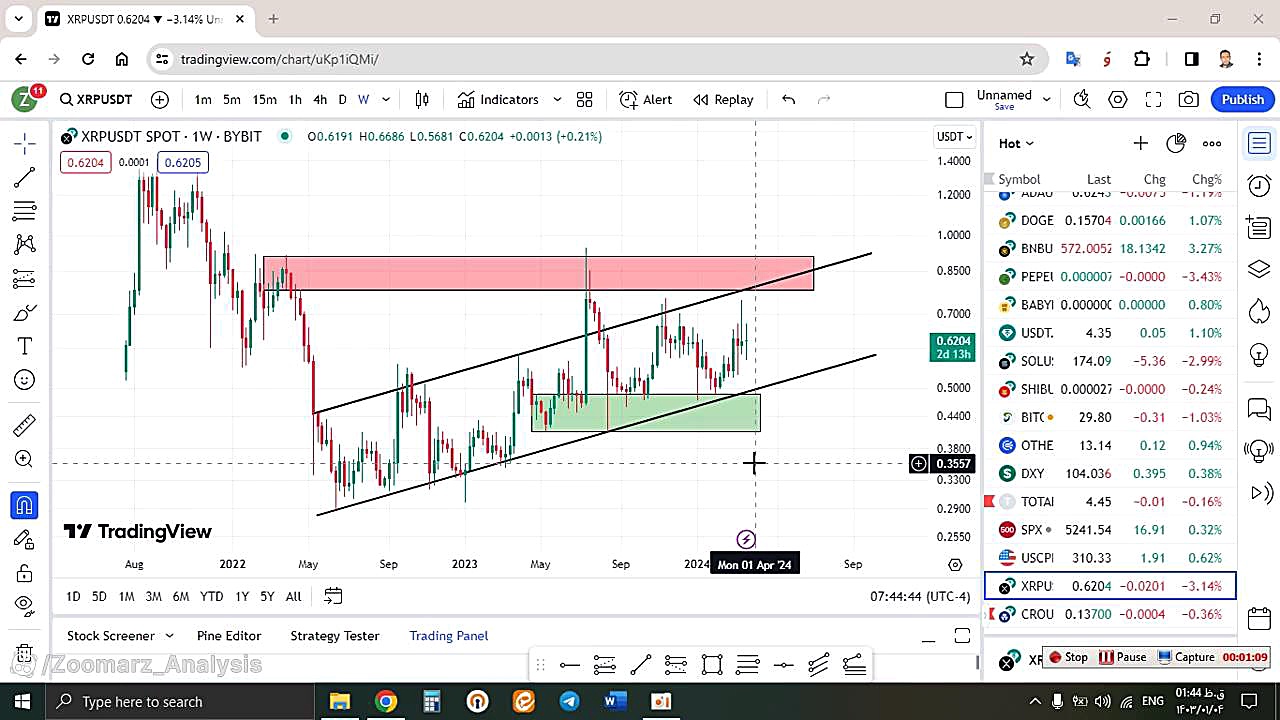Open the XRPUSDT symbol search
The height and width of the screenshot is (720, 1280).
pyautogui.click(x=96, y=99)
